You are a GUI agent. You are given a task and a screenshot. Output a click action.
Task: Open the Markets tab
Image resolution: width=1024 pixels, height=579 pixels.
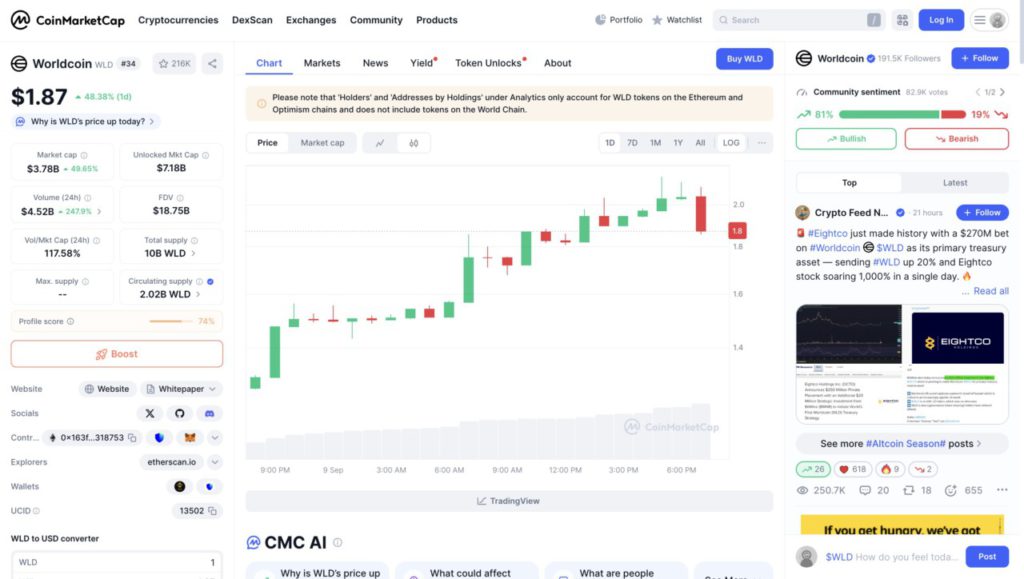(x=322, y=63)
